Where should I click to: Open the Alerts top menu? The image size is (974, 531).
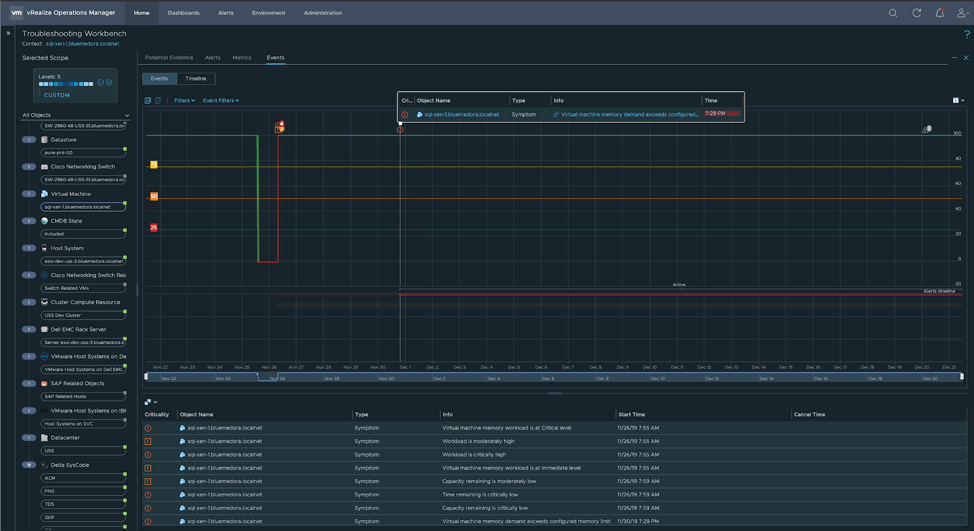coord(225,12)
